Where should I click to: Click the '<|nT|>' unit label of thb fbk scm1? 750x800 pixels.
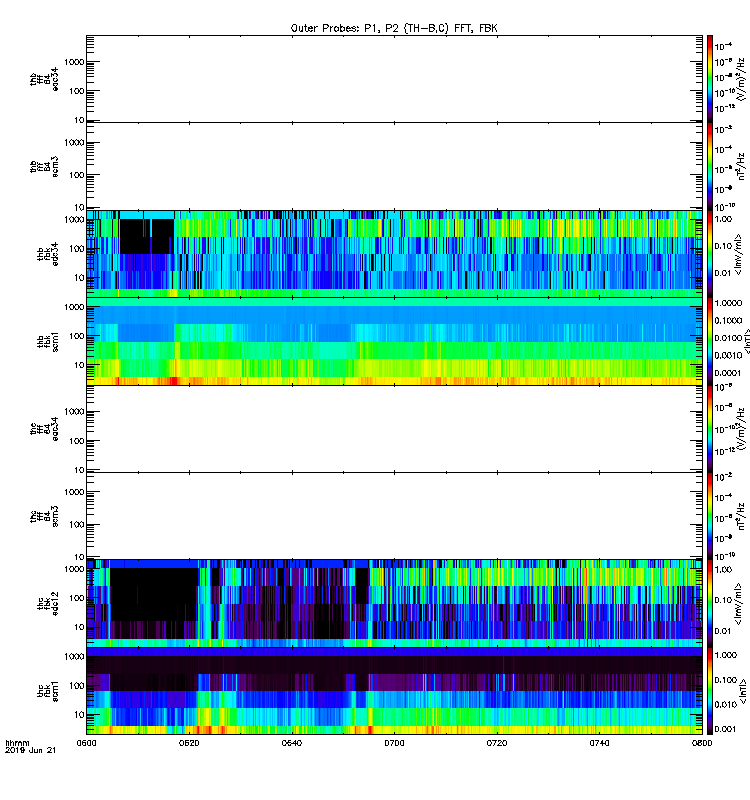747,341
